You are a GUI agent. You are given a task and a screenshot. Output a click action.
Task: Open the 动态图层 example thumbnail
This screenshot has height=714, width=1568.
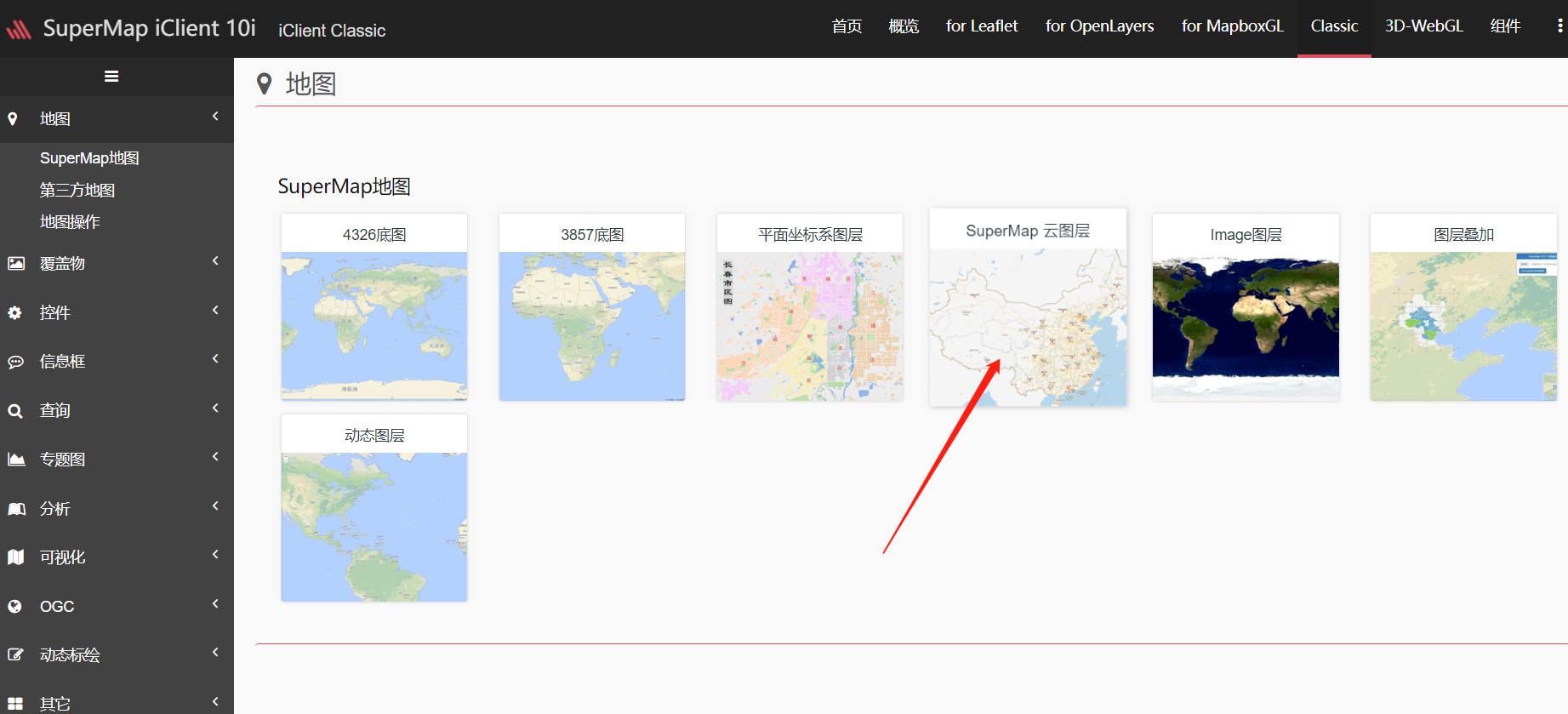pos(374,527)
